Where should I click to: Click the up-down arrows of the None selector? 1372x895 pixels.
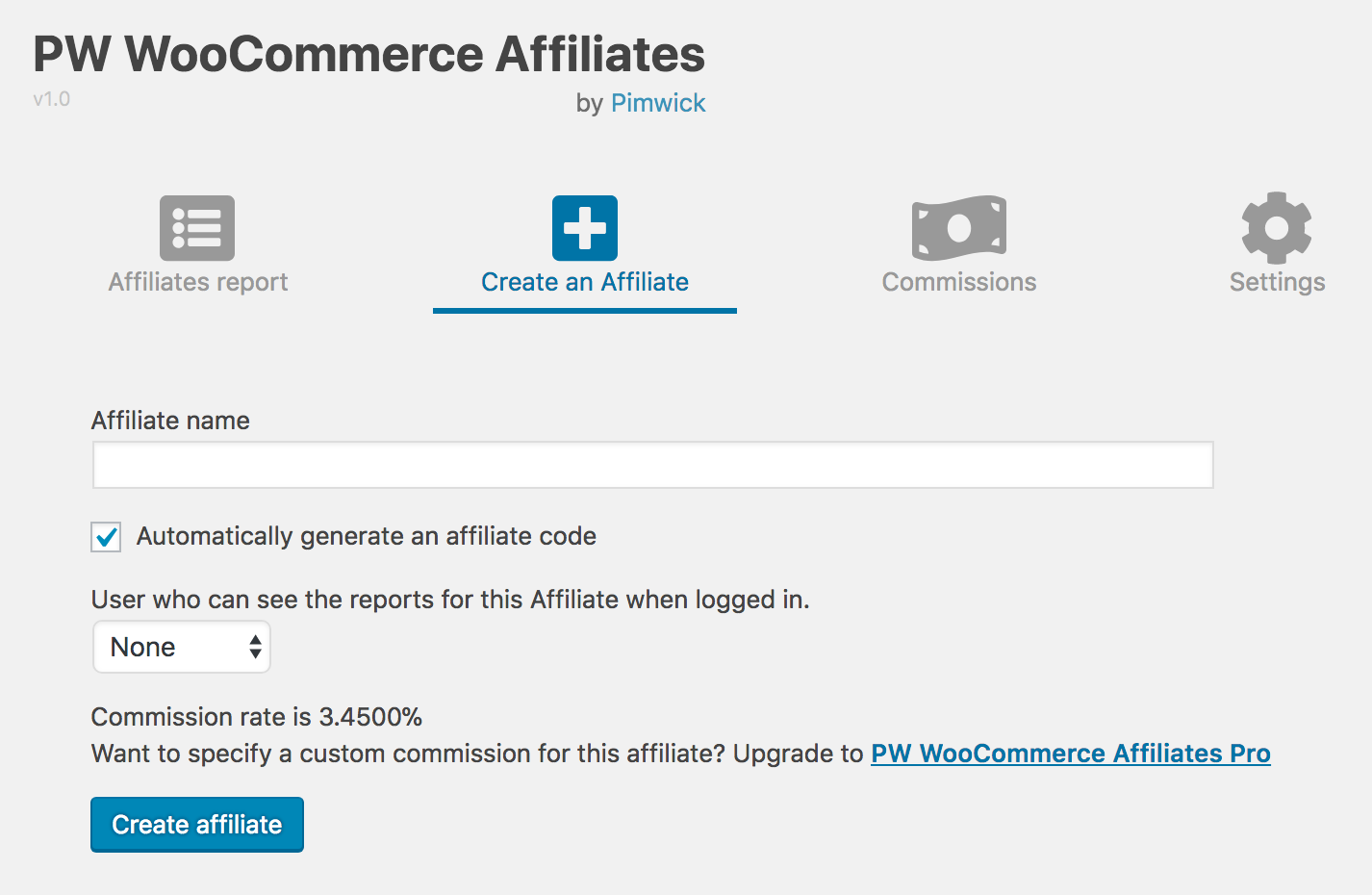click(255, 647)
